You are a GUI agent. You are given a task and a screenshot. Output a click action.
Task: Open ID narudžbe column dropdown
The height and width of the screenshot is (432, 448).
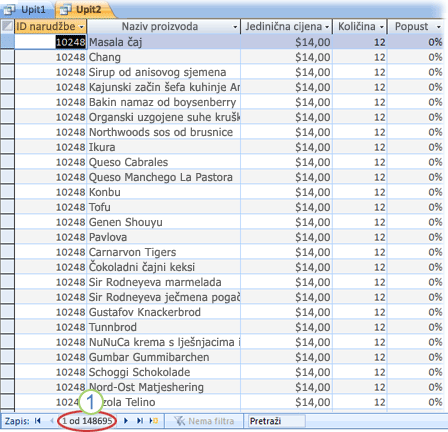click(x=82, y=27)
